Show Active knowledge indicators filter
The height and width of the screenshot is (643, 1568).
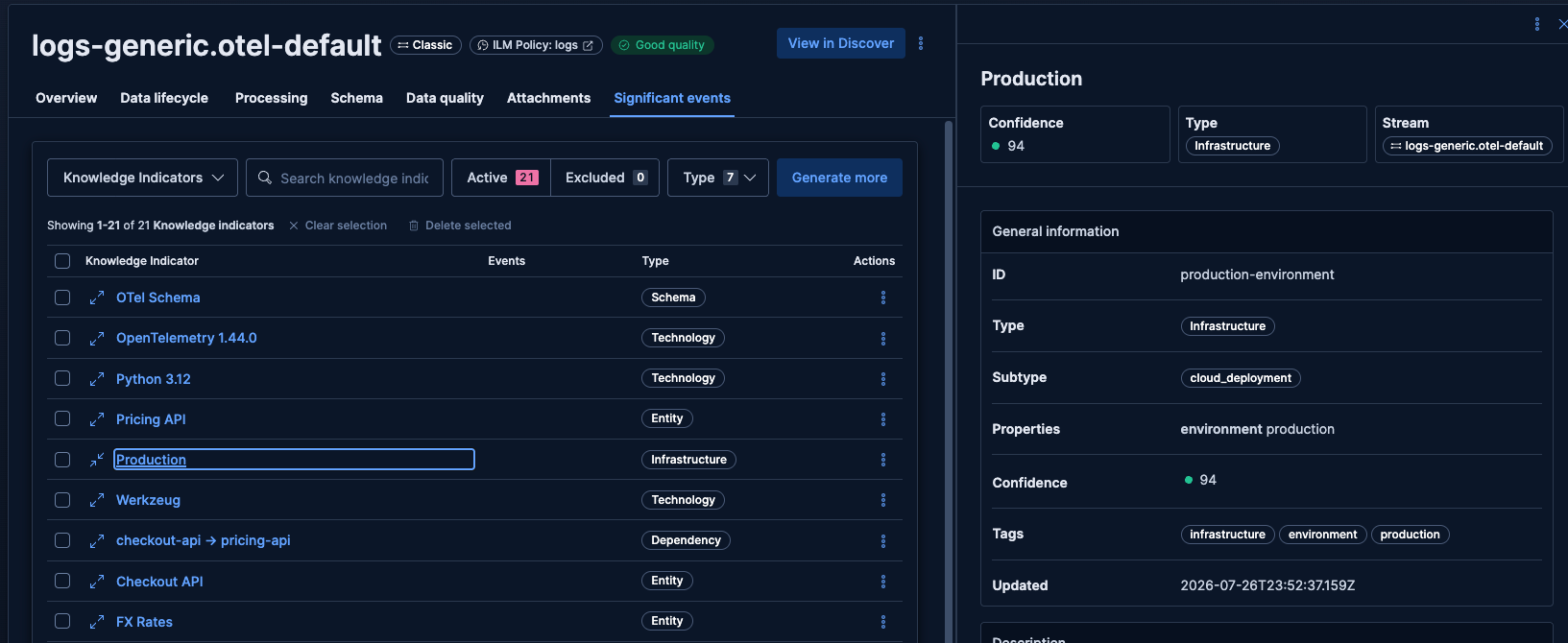tap(501, 178)
